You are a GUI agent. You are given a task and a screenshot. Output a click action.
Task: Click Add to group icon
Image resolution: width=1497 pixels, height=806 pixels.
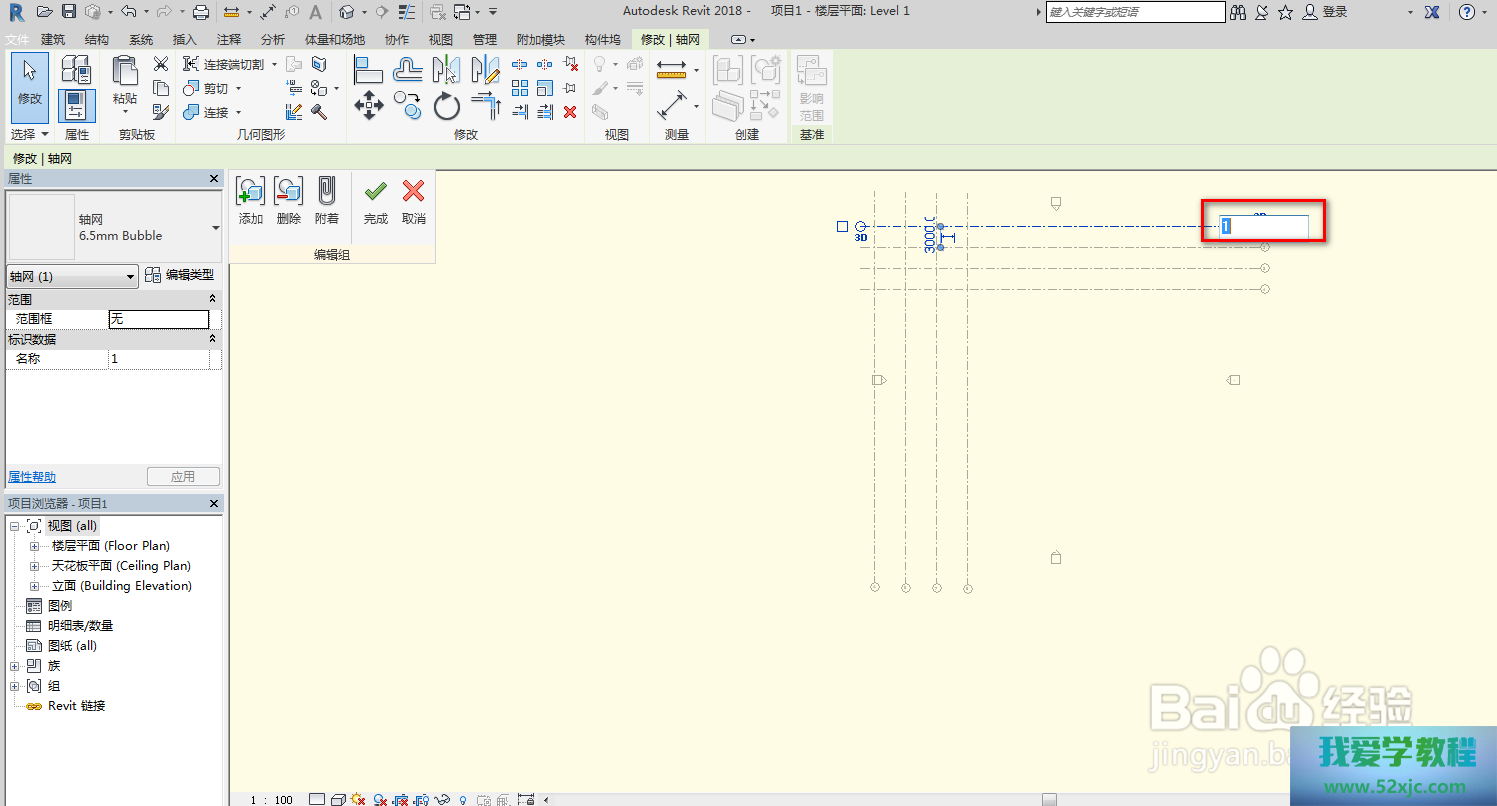250,190
